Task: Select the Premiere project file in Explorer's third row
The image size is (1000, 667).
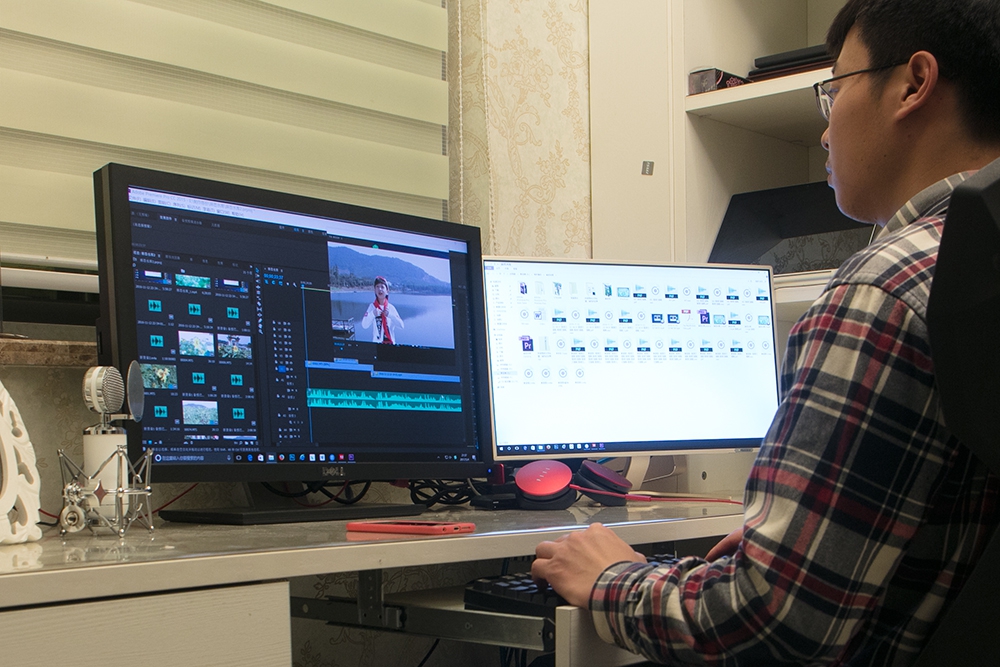Action: click(x=527, y=344)
